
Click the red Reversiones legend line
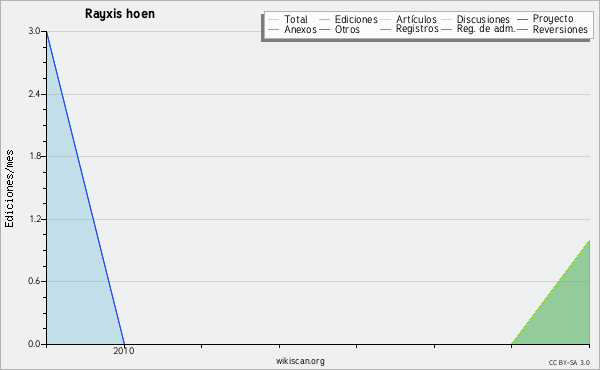click(x=522, y=29)
